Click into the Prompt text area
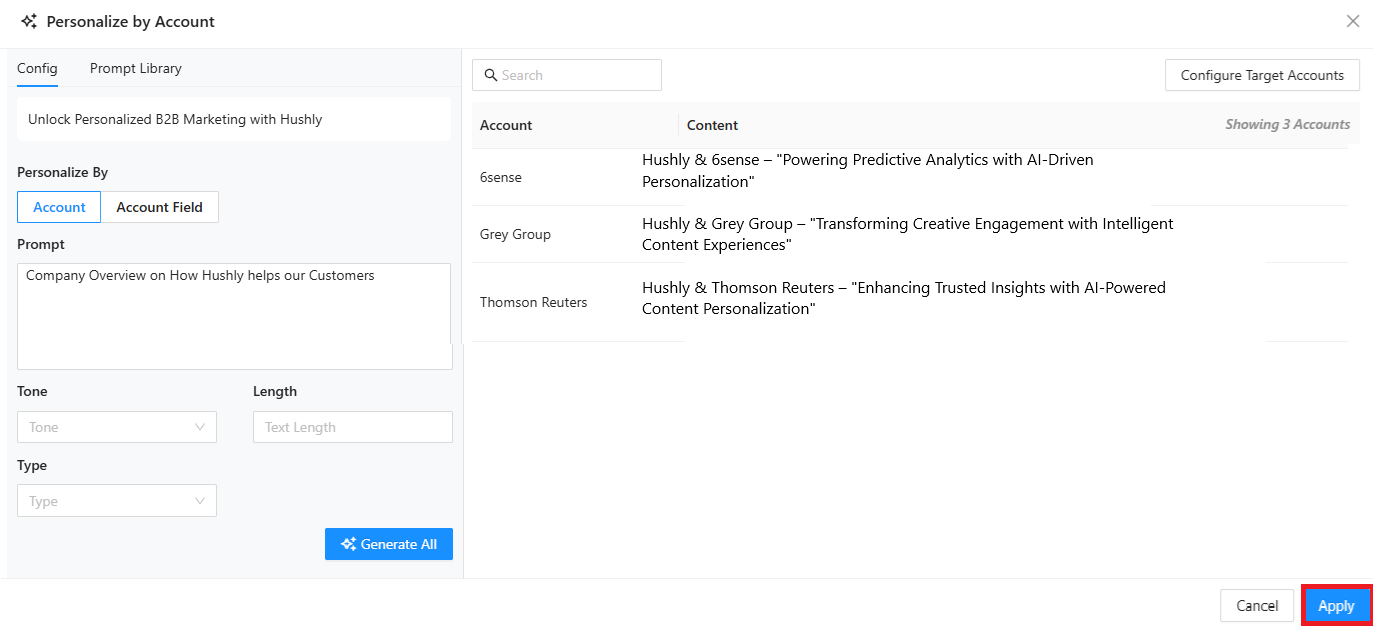1373x628 pixels. (235, 316)
